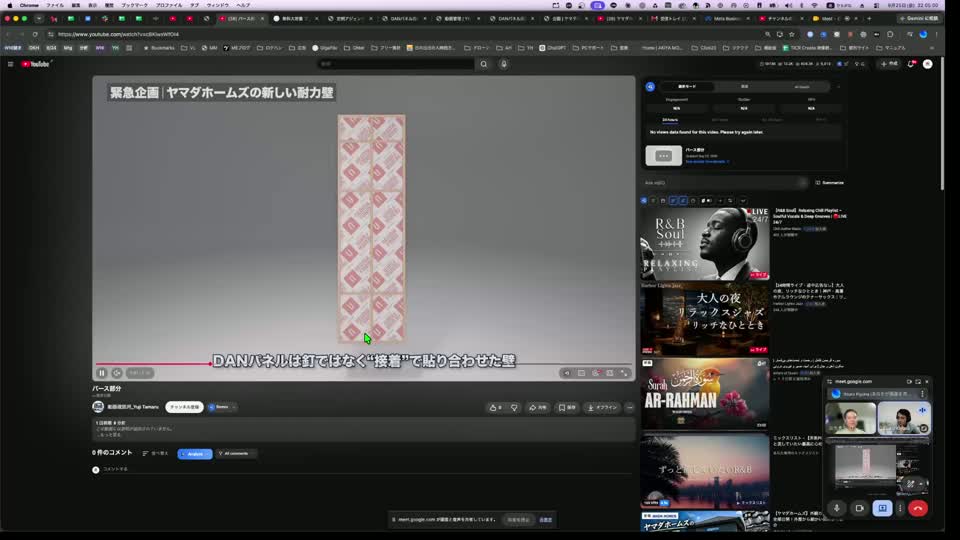
Task: Dislike the video with thumbs down
Action: [514, 408]
